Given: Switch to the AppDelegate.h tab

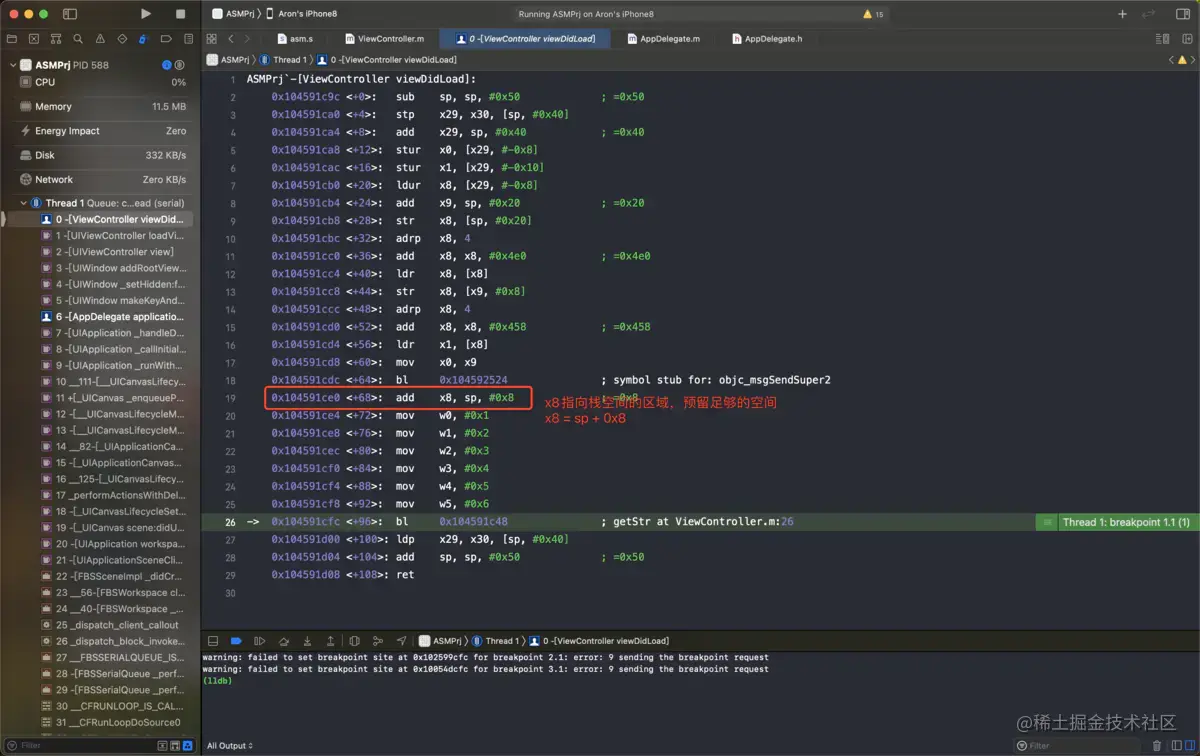Looking at the screenshot, I should coord(768,39).
